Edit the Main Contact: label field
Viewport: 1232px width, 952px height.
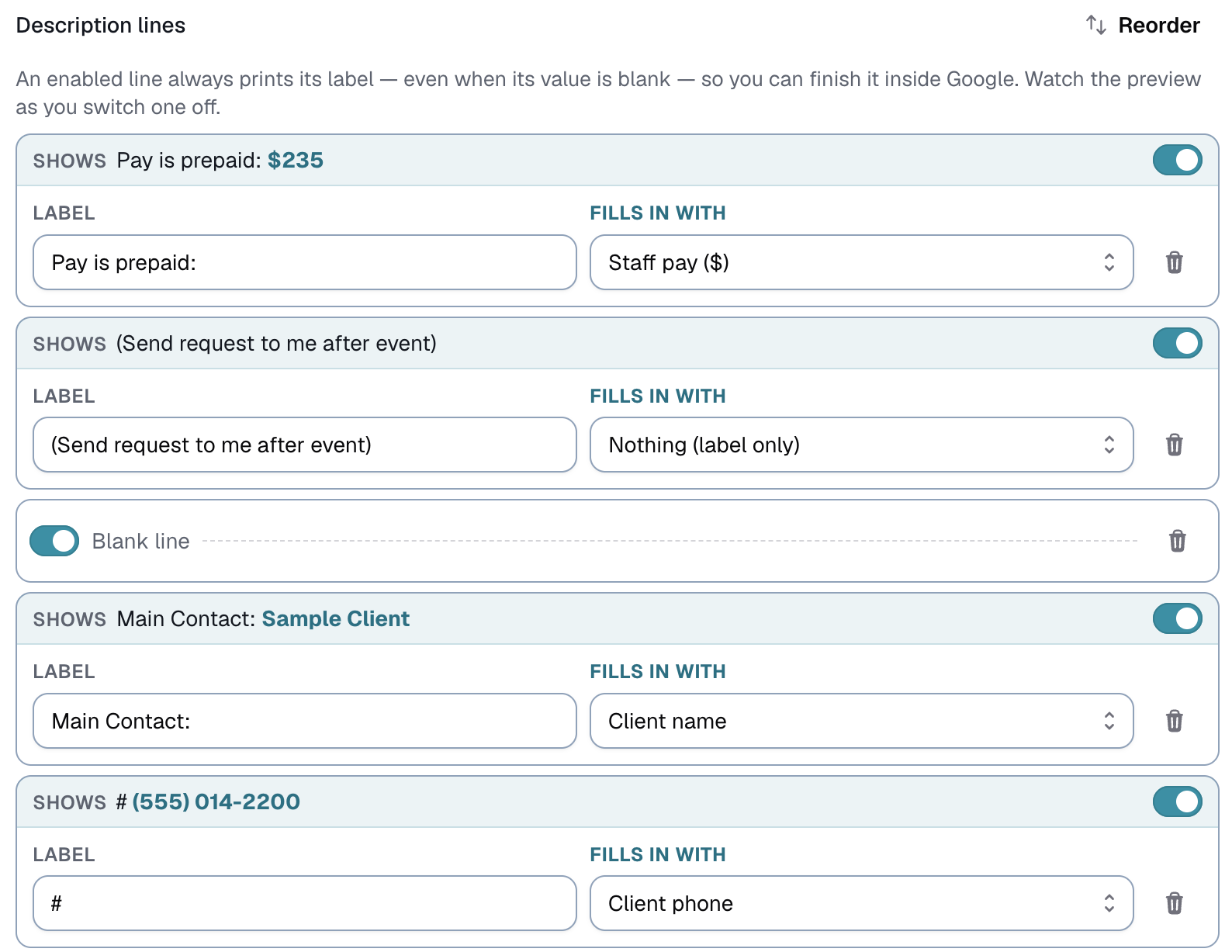[x=305, y=720]
